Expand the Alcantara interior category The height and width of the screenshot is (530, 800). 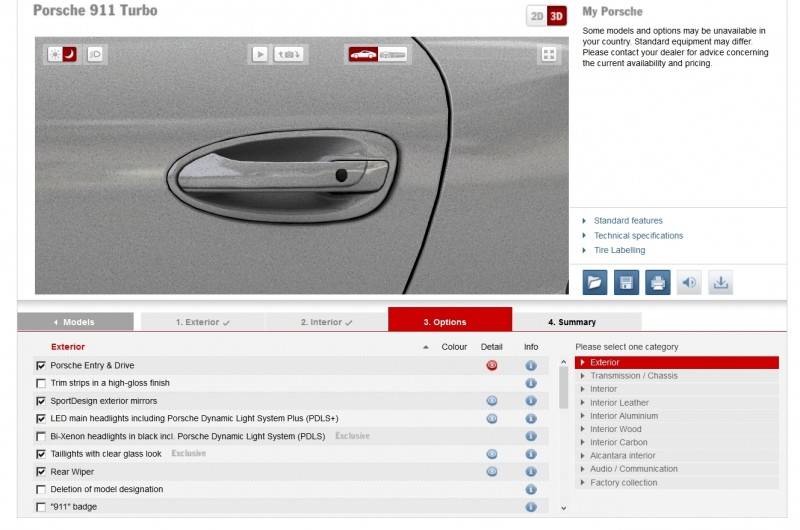(x=677, y=456)
